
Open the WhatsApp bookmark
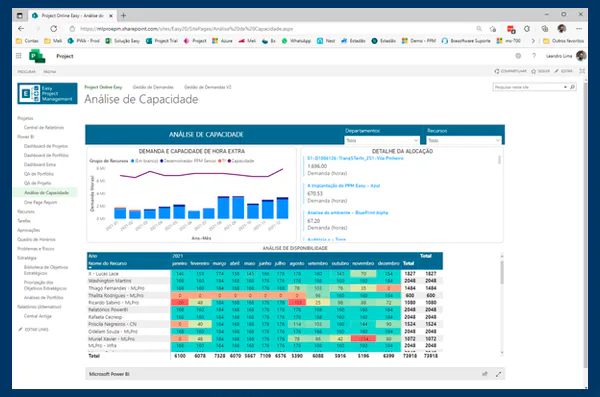(x=296, y=41)
